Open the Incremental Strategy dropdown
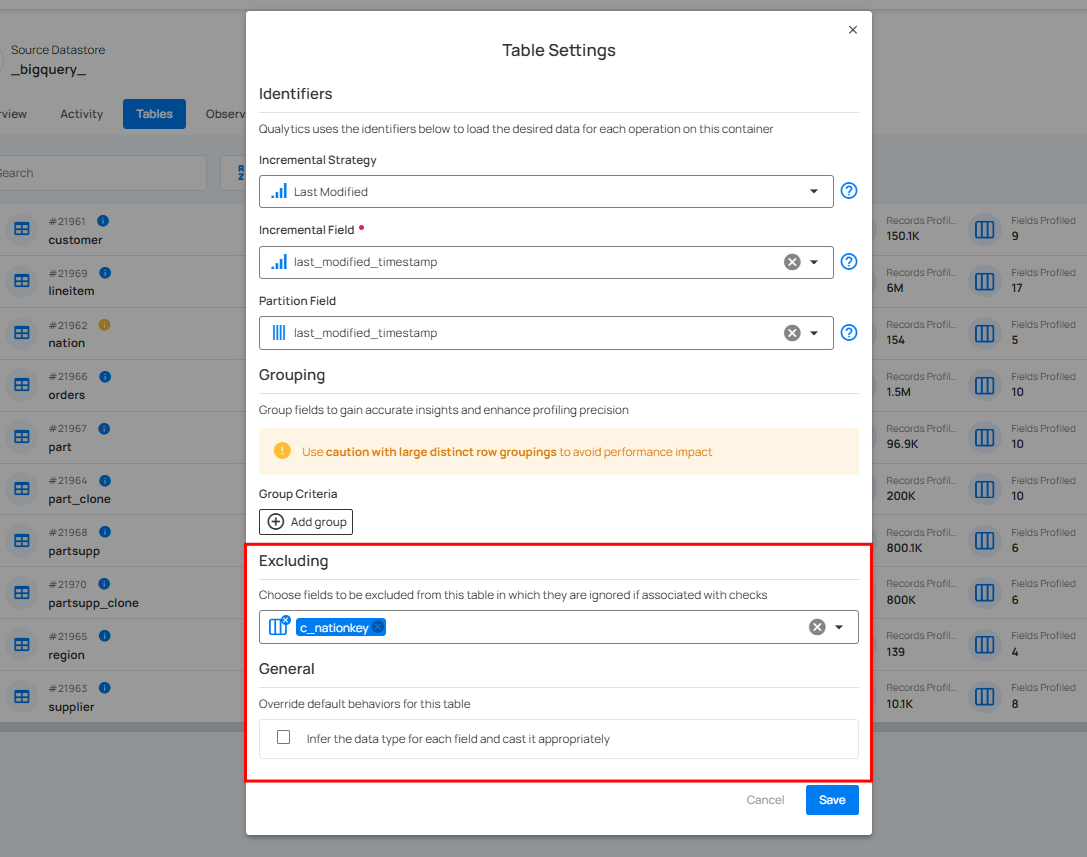Viewport: 1087px width, 857px height. pos(813,191)
